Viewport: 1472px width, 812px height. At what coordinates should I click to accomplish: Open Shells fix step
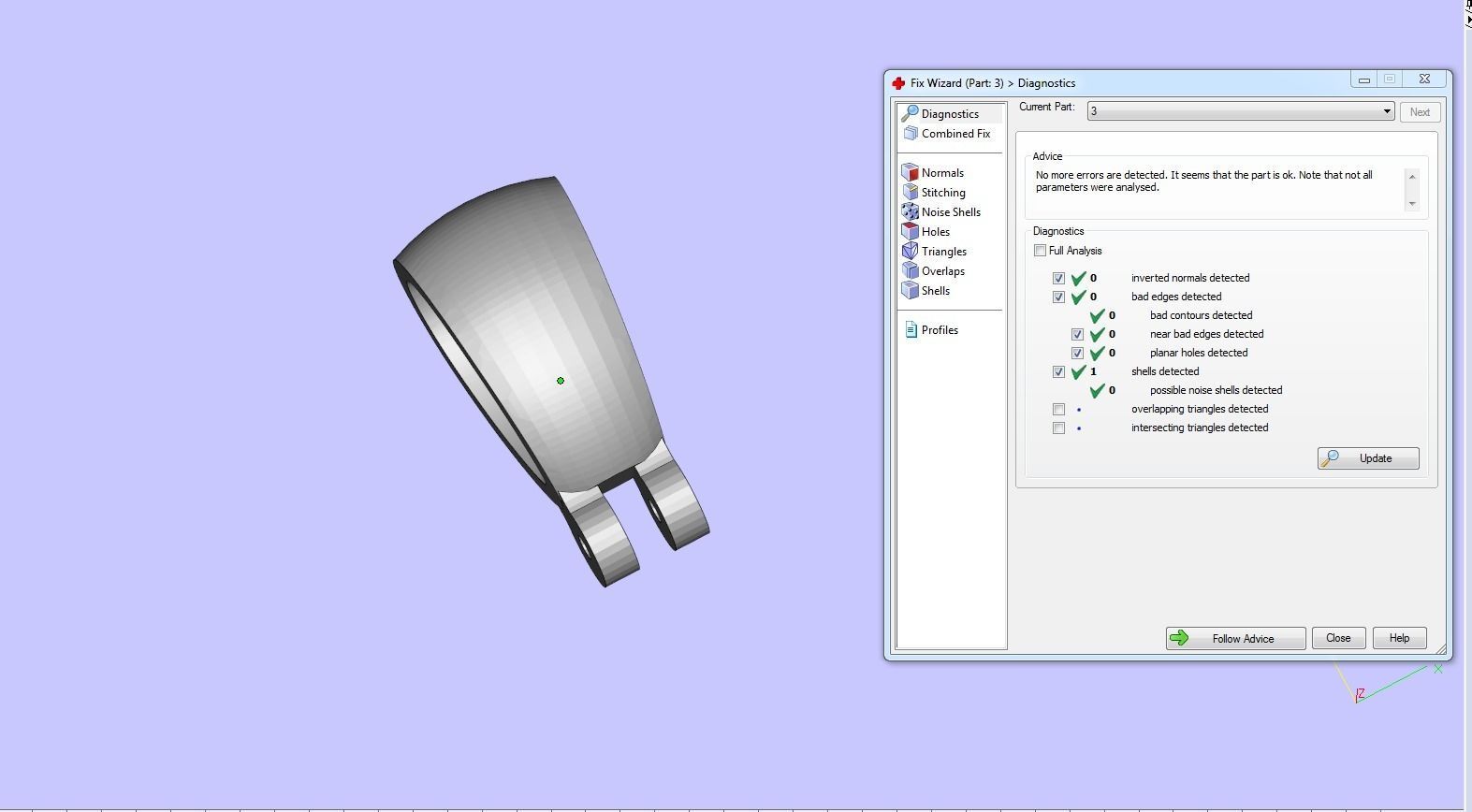point(936,291)
